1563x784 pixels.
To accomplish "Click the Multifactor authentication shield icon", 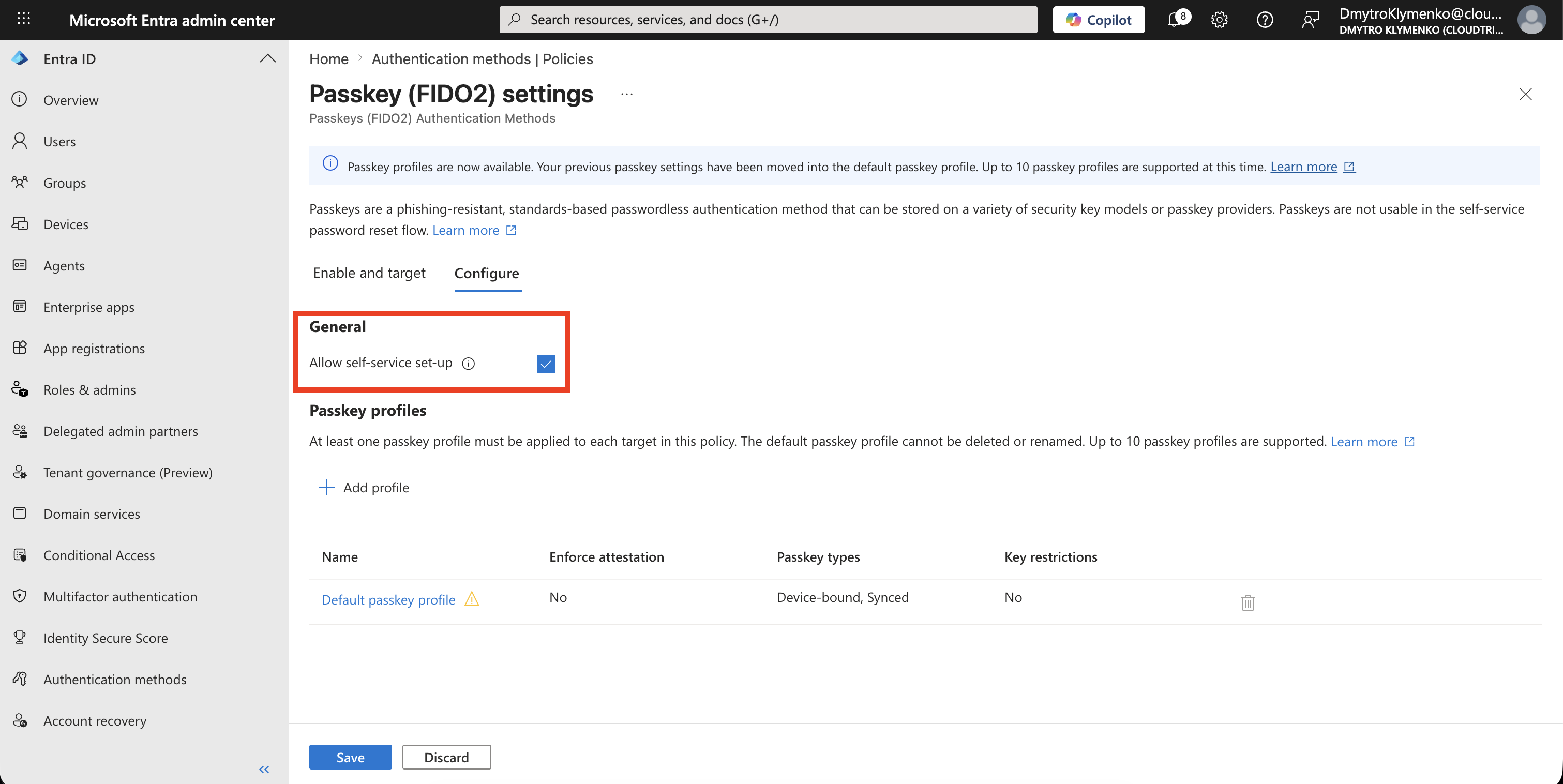I will pos(20,596).
